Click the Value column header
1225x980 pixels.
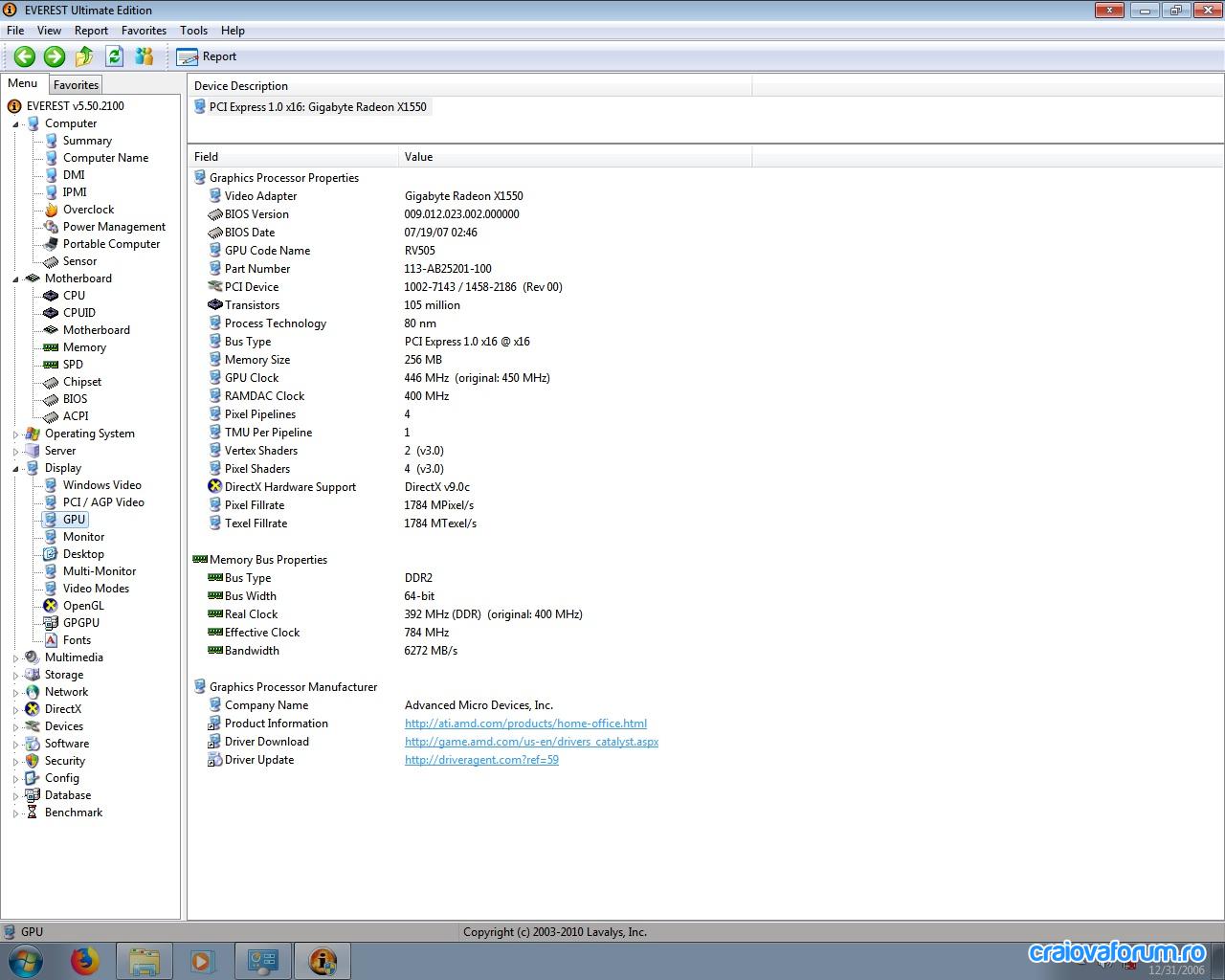pos(575,157)
